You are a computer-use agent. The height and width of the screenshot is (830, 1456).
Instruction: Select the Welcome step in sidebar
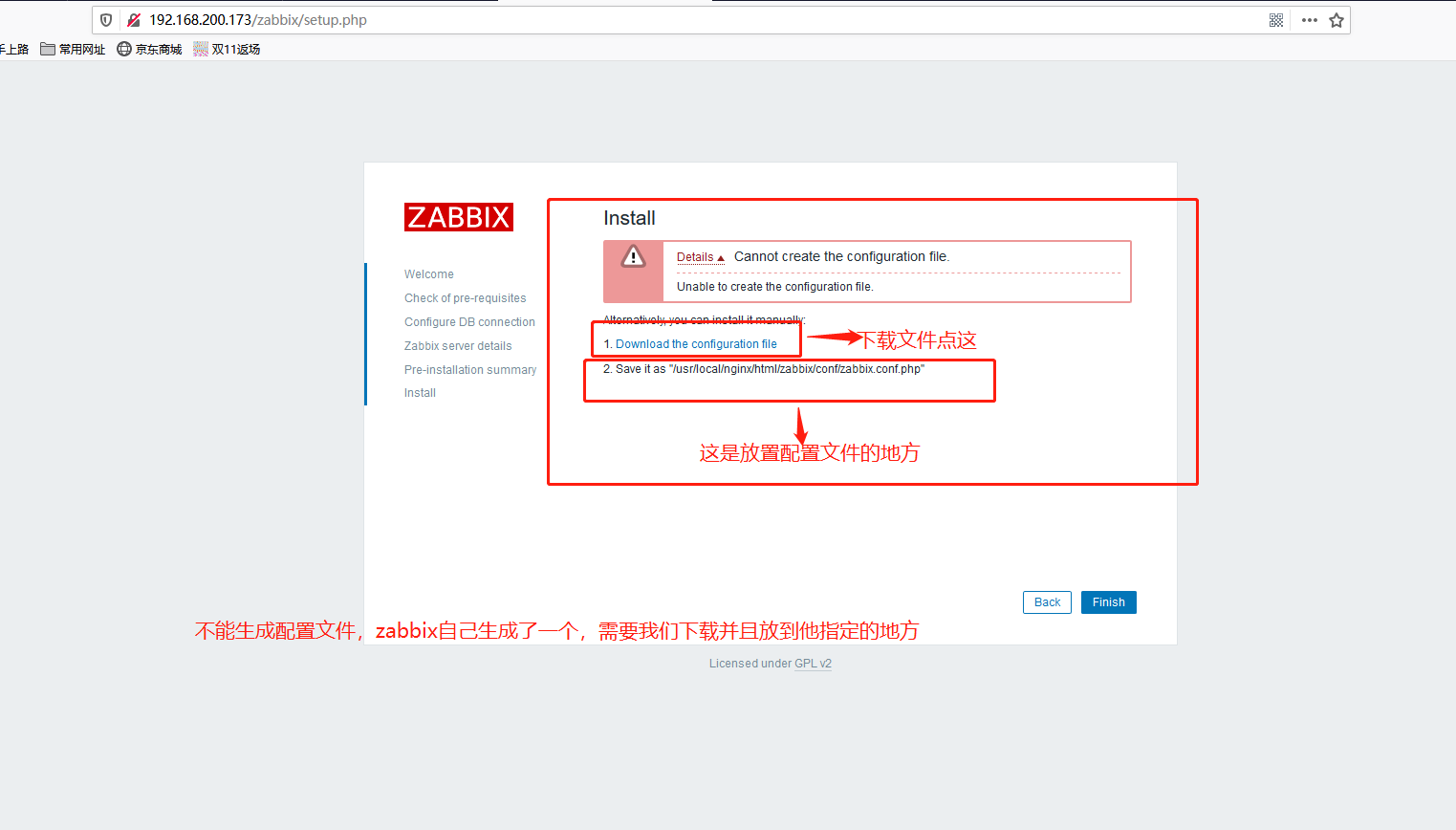click(429, 274)
